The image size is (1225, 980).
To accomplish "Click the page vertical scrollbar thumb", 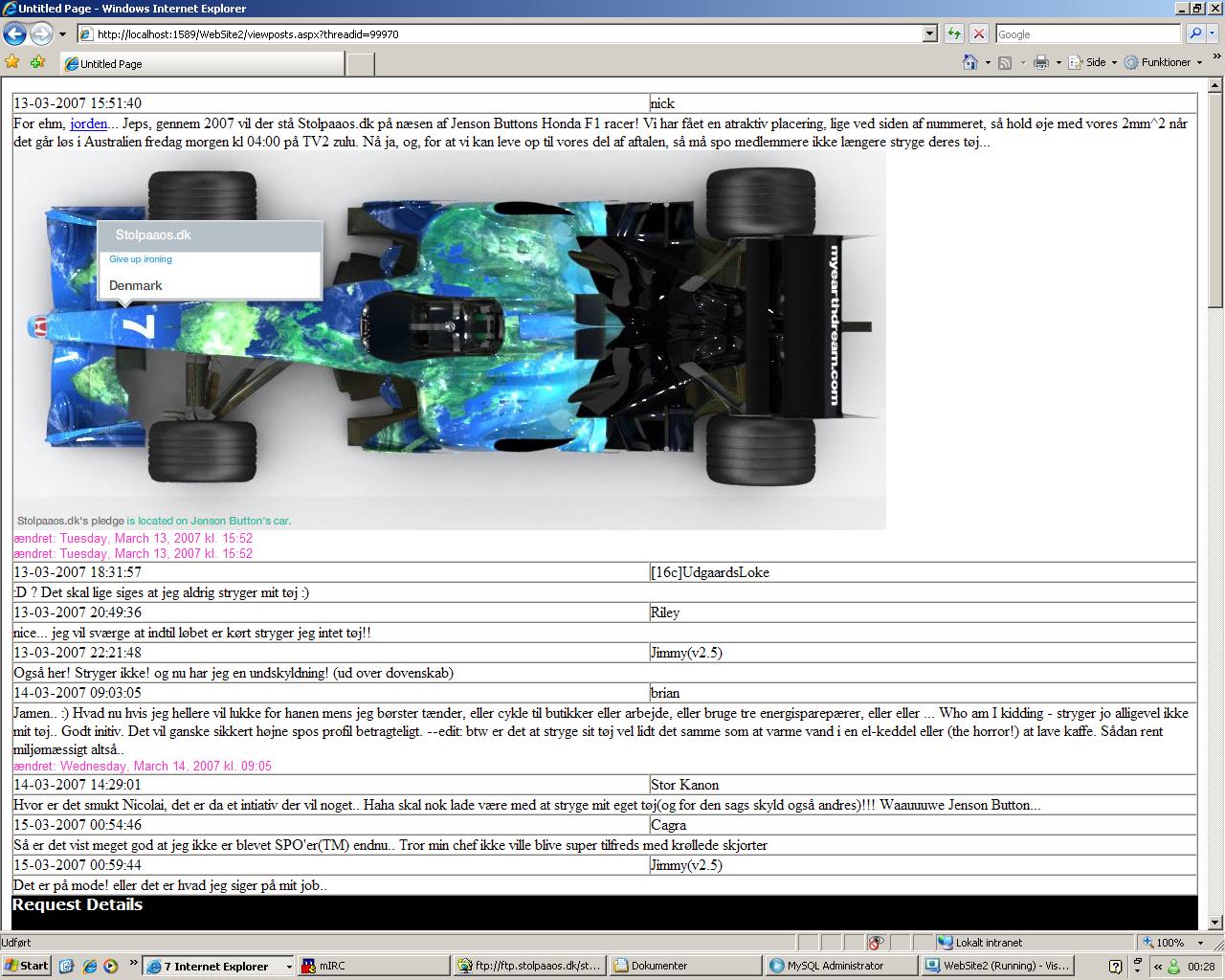I will click(x=1215, y=200).
